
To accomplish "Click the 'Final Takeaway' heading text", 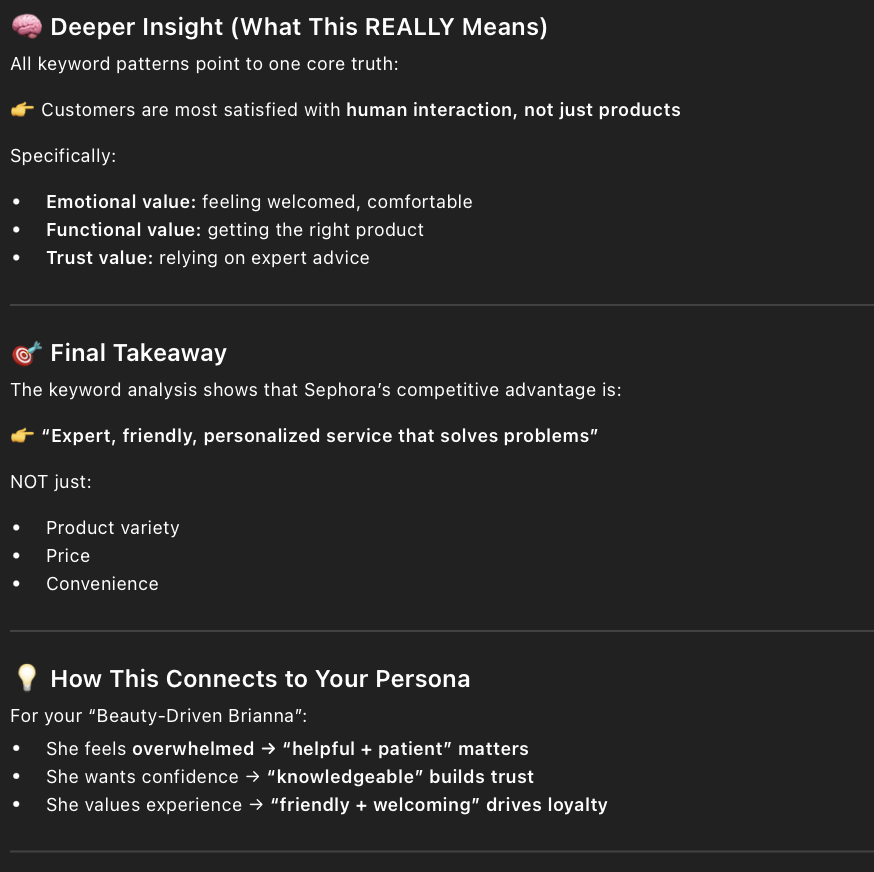I will coord(138,353).
